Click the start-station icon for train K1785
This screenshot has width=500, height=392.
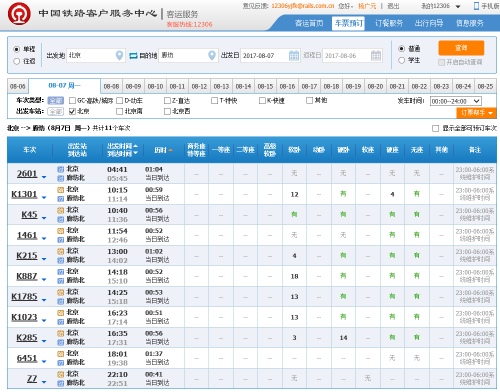(x=60, y=293)
